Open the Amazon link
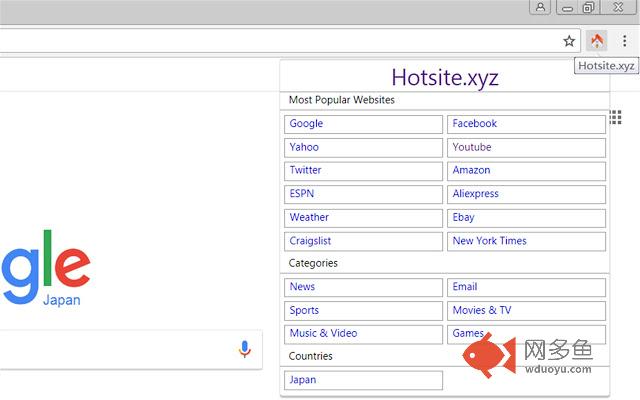Screen dimensions: 640x400 tap(526, 171)
